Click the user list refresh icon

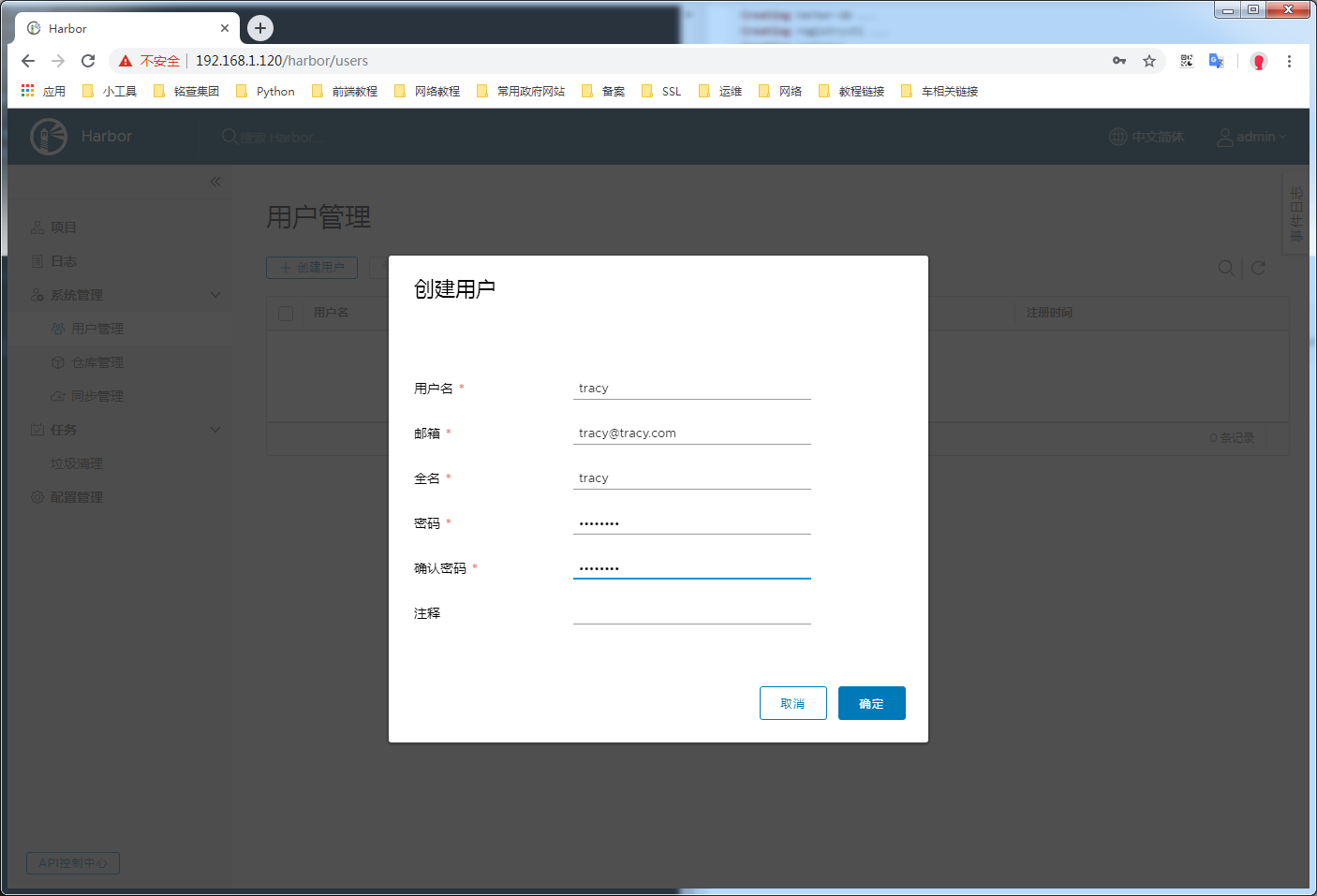(x=1258, y=268)
